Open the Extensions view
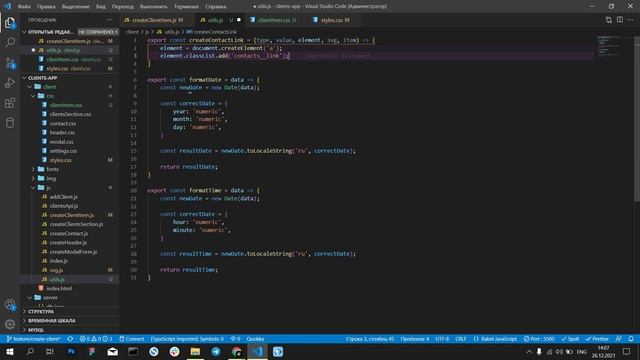The width and height of the screenshot is (640, 360). (10, 103)
